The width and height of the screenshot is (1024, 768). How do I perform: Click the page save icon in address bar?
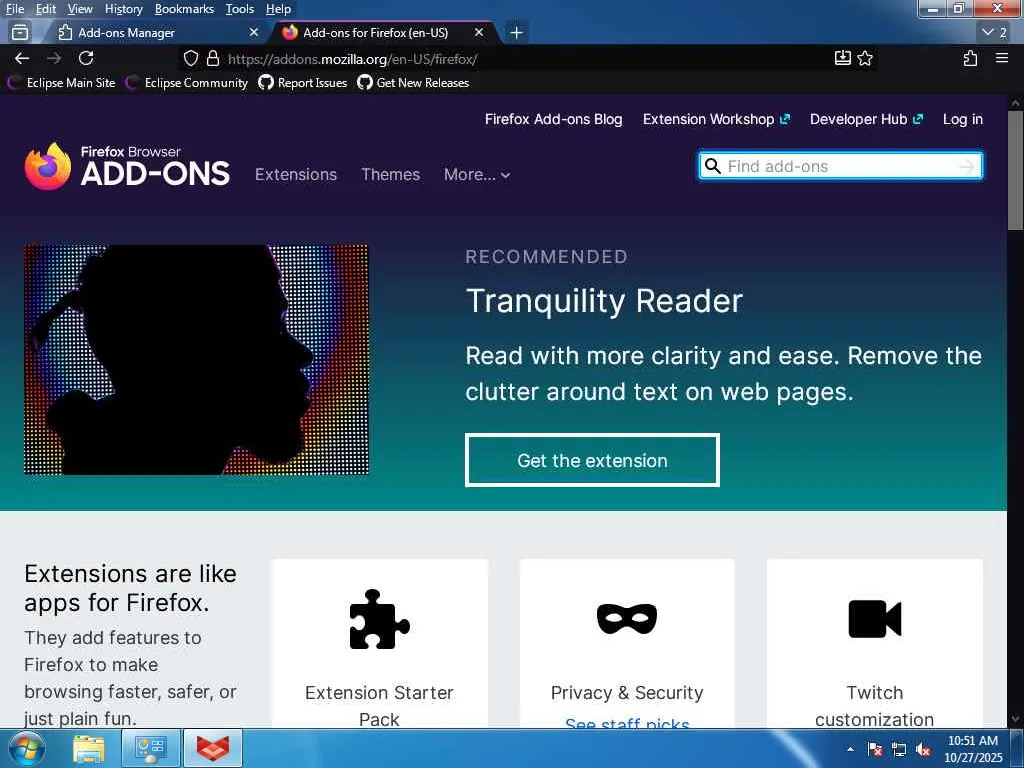point(842,58)
